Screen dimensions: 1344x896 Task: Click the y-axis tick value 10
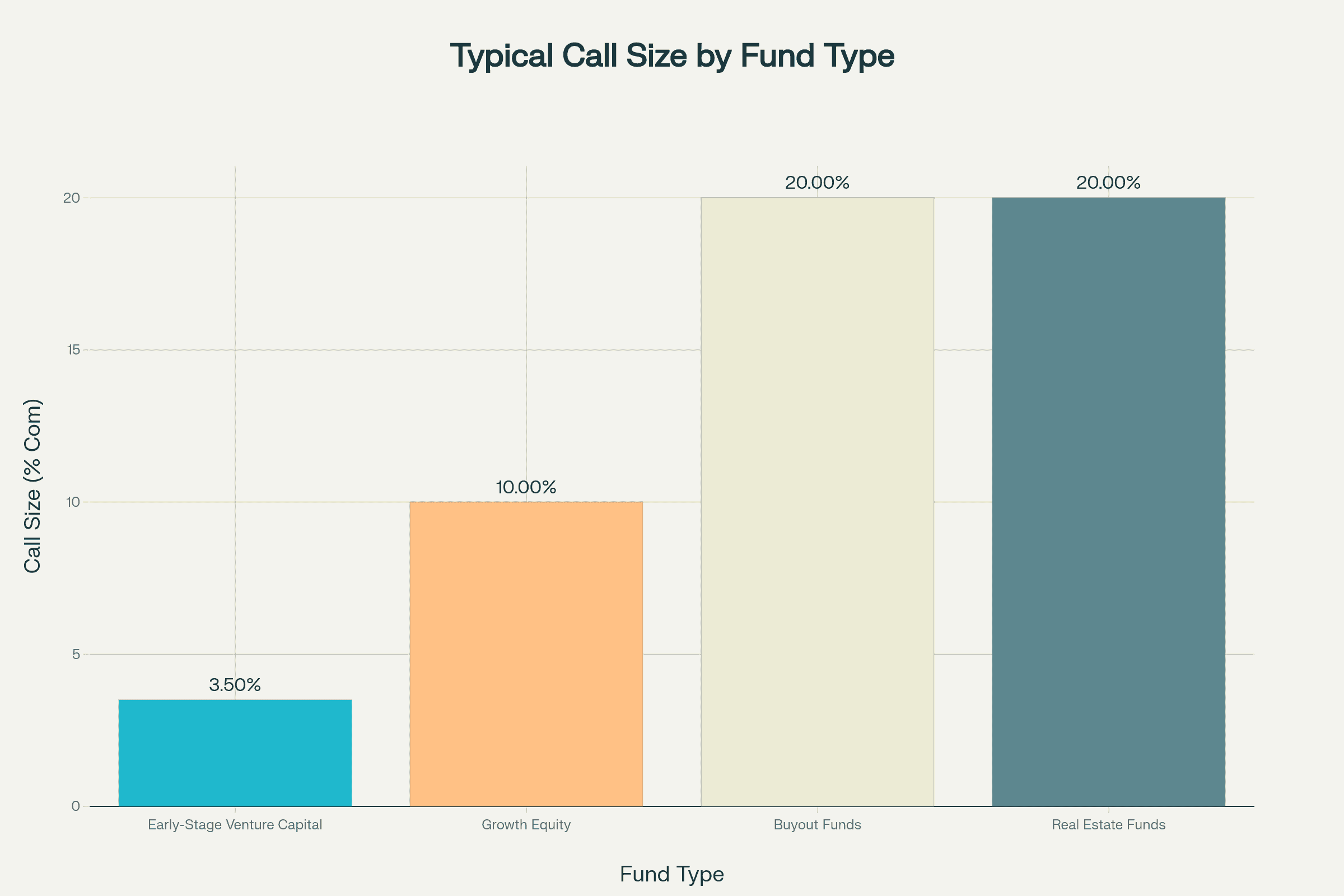(x=73, y=502)
